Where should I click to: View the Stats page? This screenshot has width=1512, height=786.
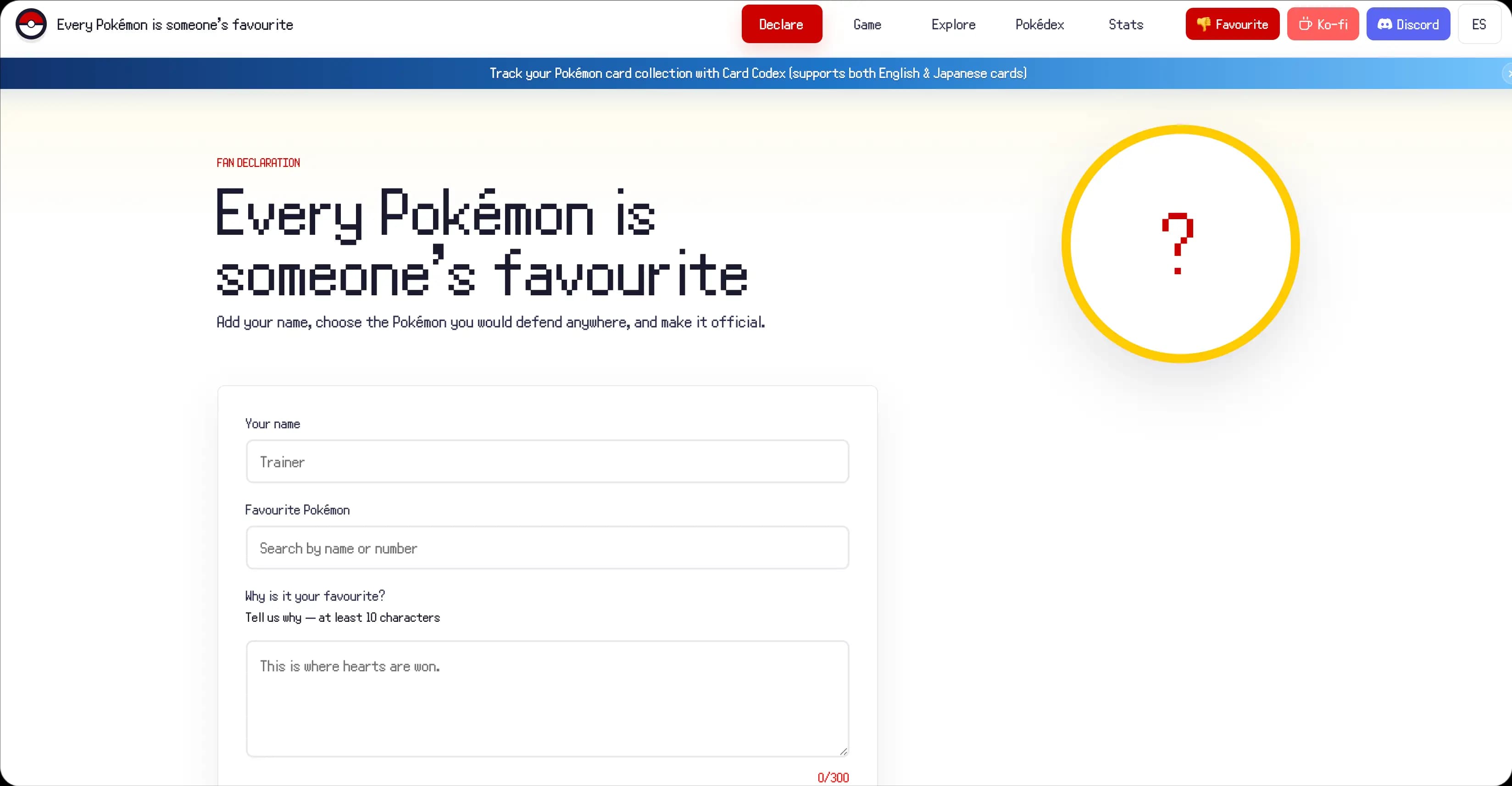click(1125, 24)
